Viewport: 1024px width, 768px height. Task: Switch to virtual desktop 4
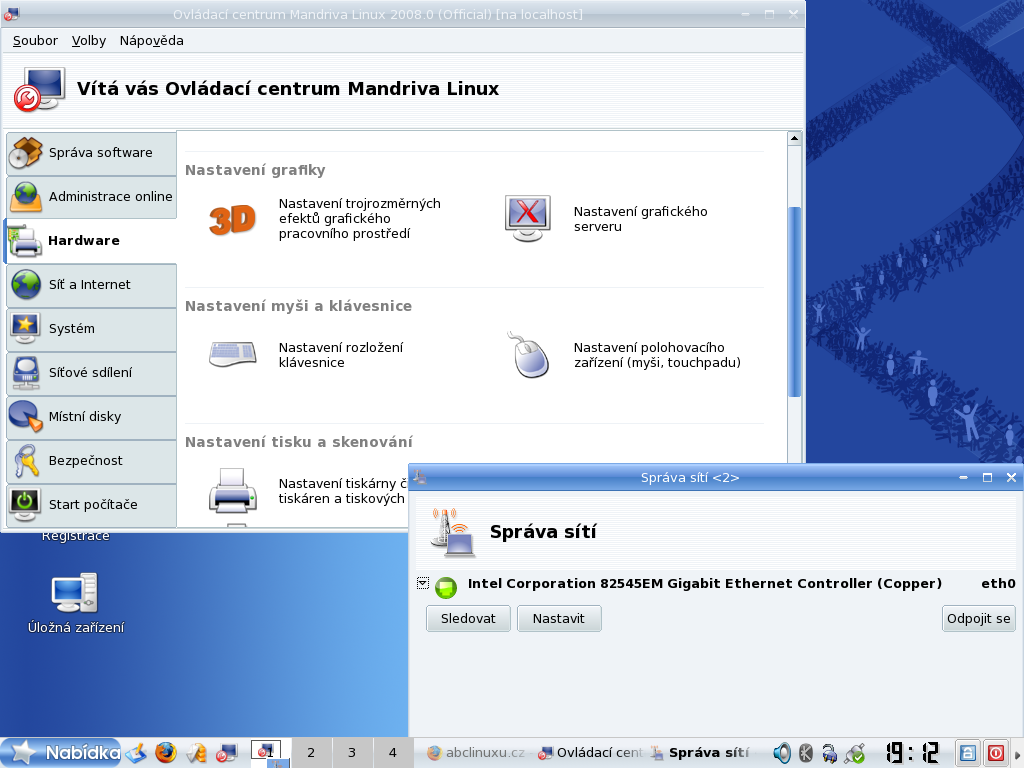(x=392, y=753)
